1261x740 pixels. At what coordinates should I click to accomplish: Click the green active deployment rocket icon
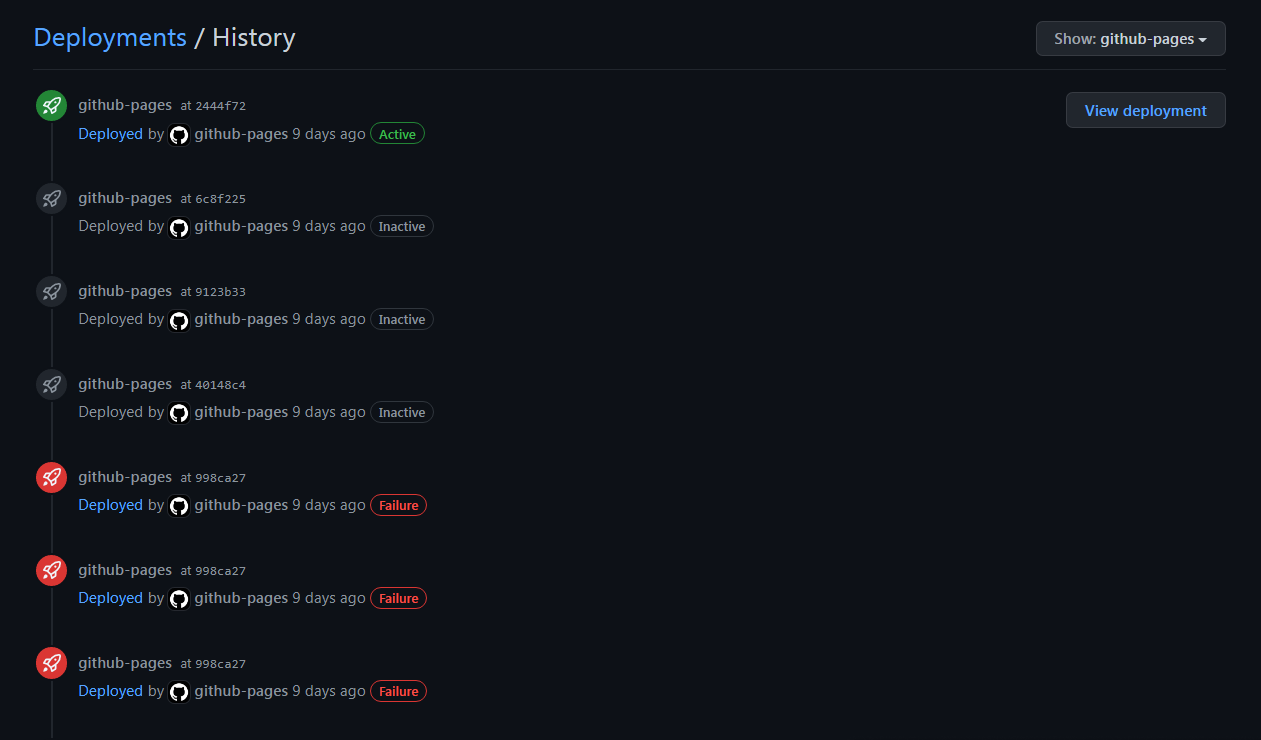pos(51,105)
